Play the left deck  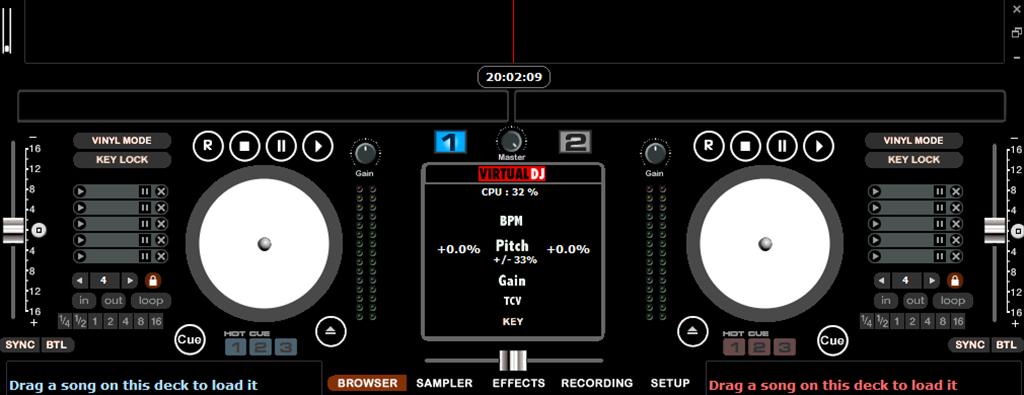[317, 146]
